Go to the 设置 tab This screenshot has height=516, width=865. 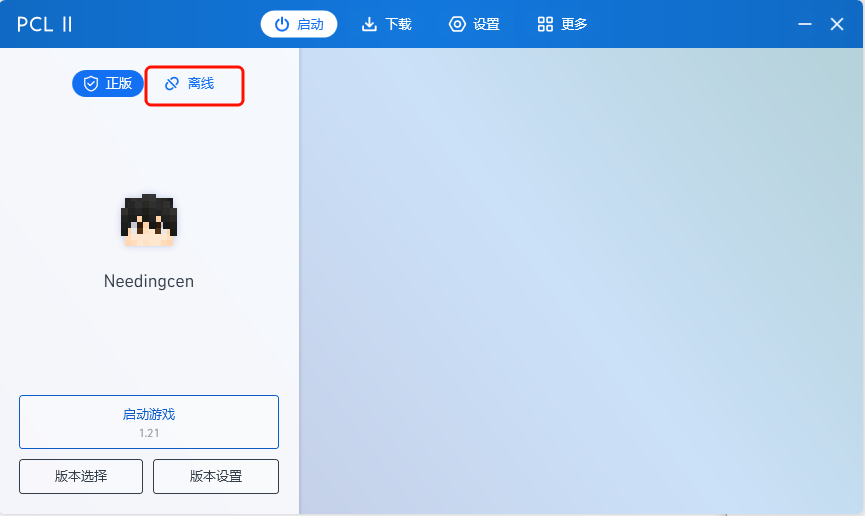(474, 24)
